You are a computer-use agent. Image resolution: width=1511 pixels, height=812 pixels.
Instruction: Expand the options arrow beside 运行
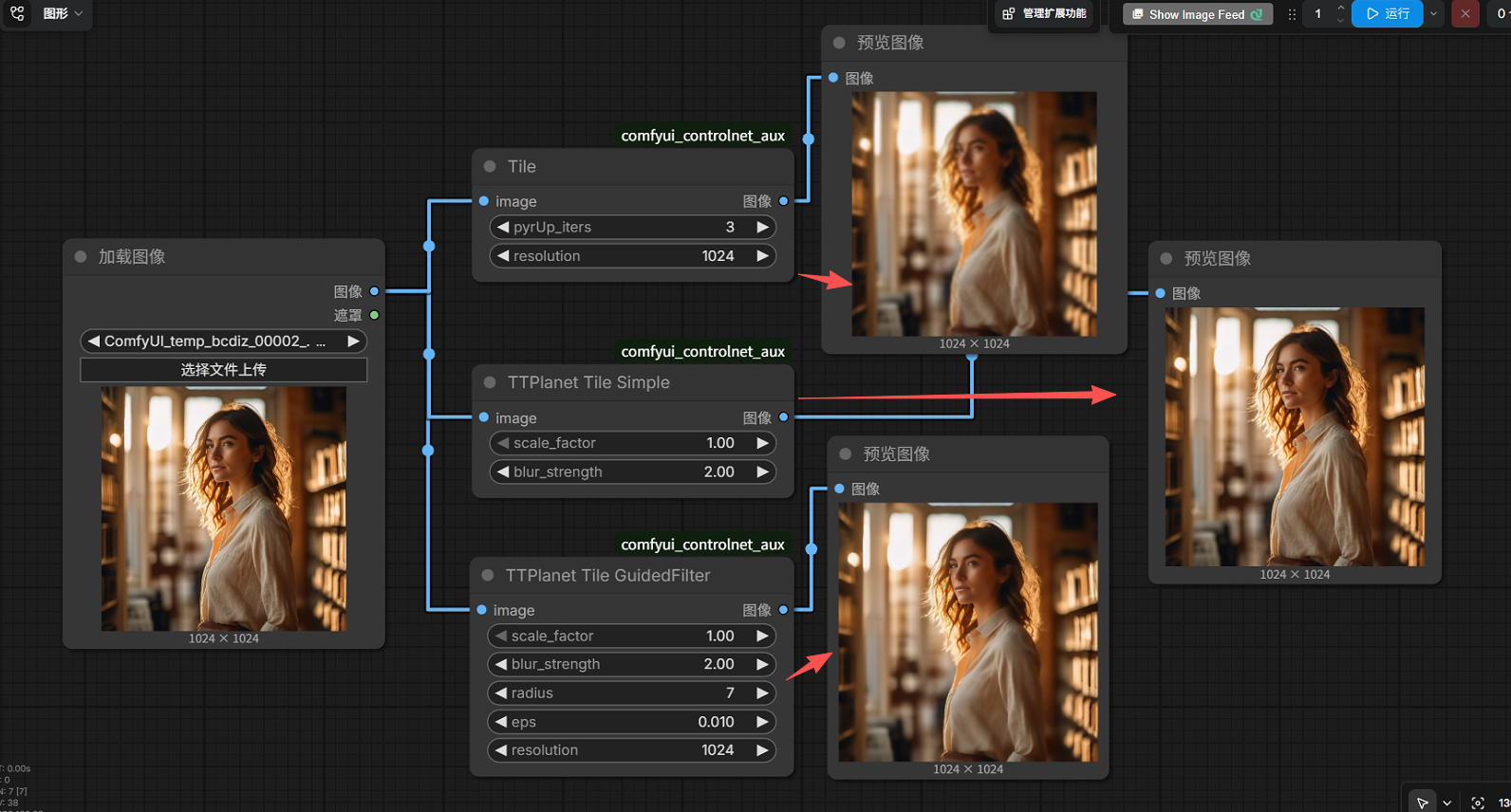[1434, 14]
